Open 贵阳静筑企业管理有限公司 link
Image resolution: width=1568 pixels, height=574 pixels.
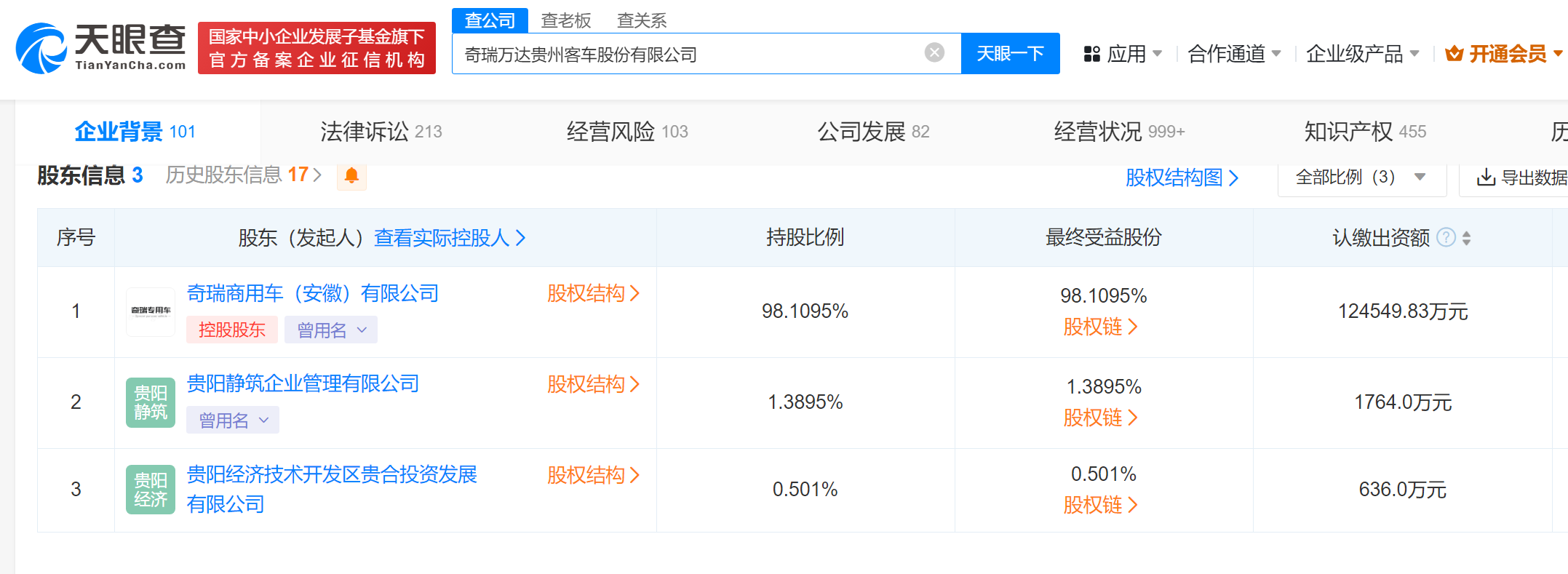pyautogui.click(x=303, y=383)
